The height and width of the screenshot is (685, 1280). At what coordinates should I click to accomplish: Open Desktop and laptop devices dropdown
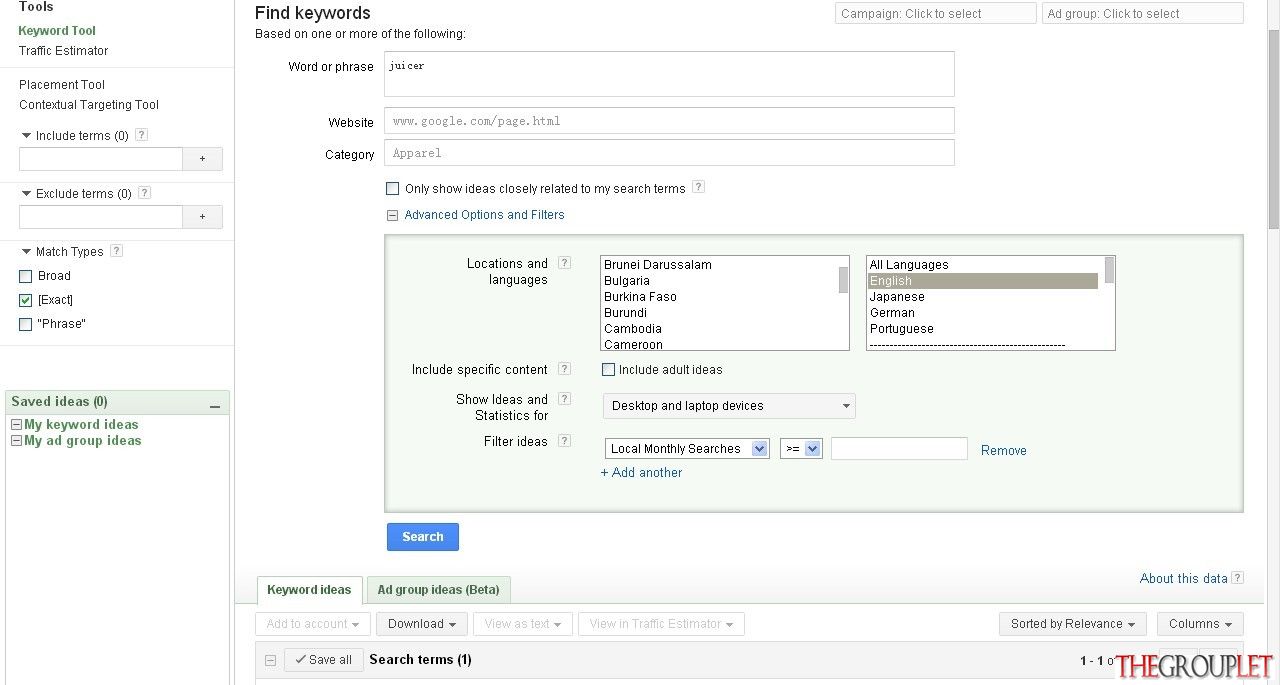point(729,406)
